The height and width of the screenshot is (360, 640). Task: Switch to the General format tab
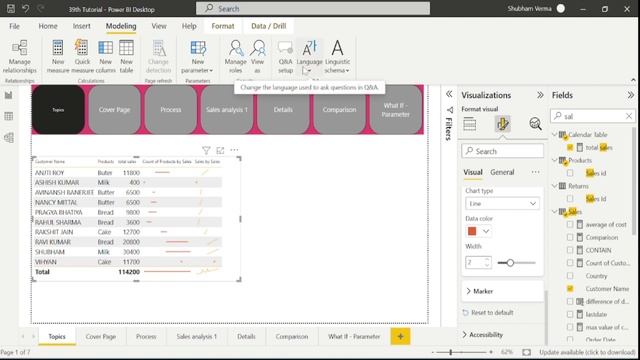point(502,172)
